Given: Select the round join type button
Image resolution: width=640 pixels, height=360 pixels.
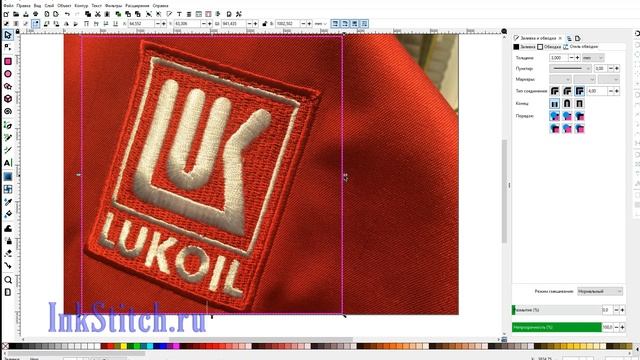Looking at the screenshot, I should (x=567, y=91).
